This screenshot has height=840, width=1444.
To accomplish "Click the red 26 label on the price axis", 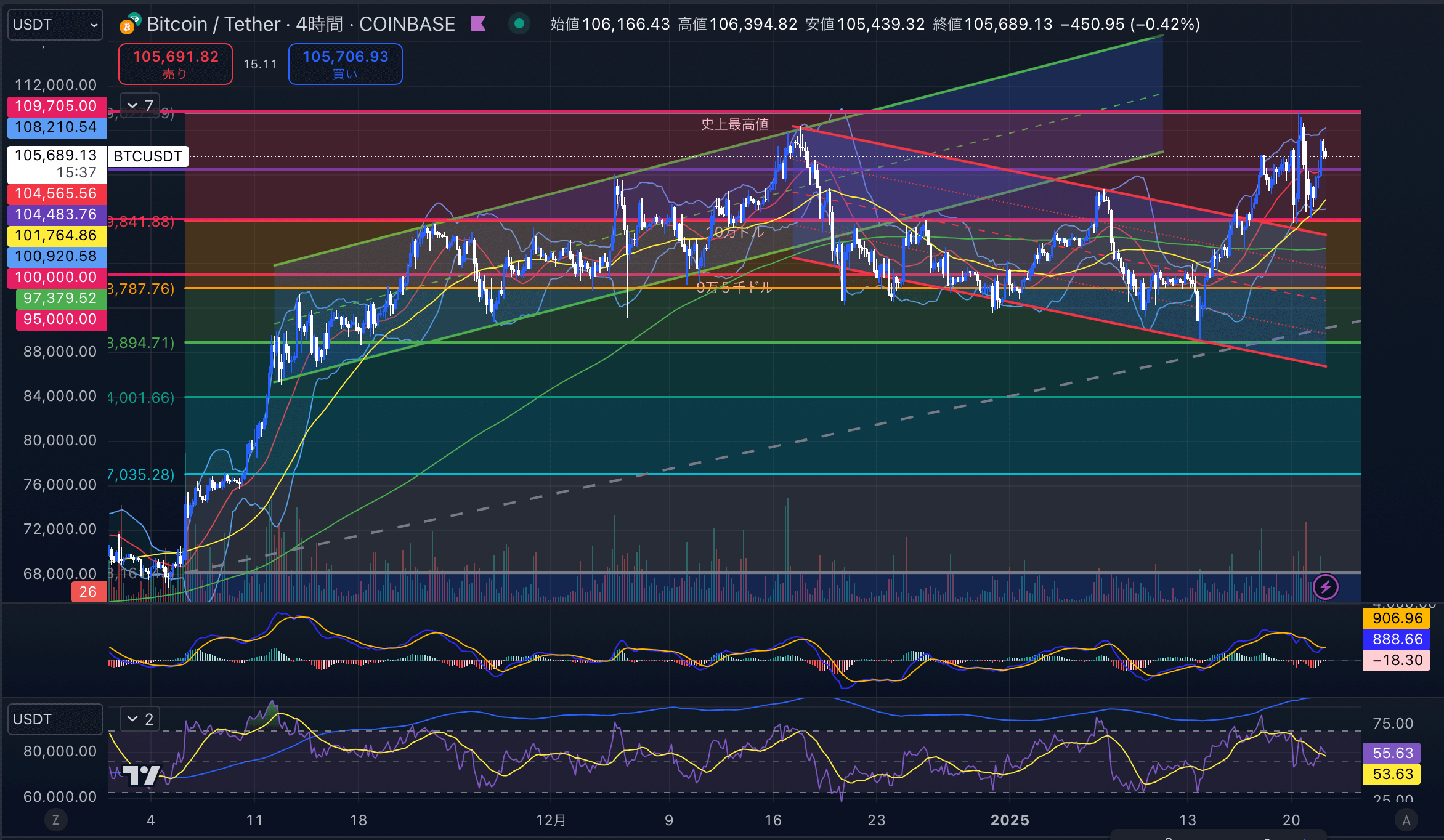I will [89, 592].
